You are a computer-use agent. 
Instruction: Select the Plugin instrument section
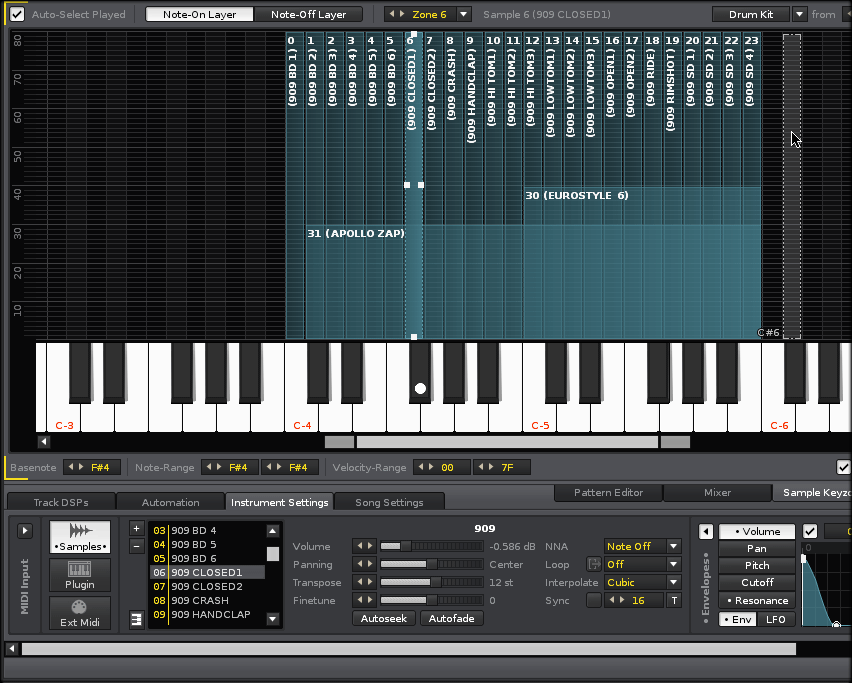[80, 575]
